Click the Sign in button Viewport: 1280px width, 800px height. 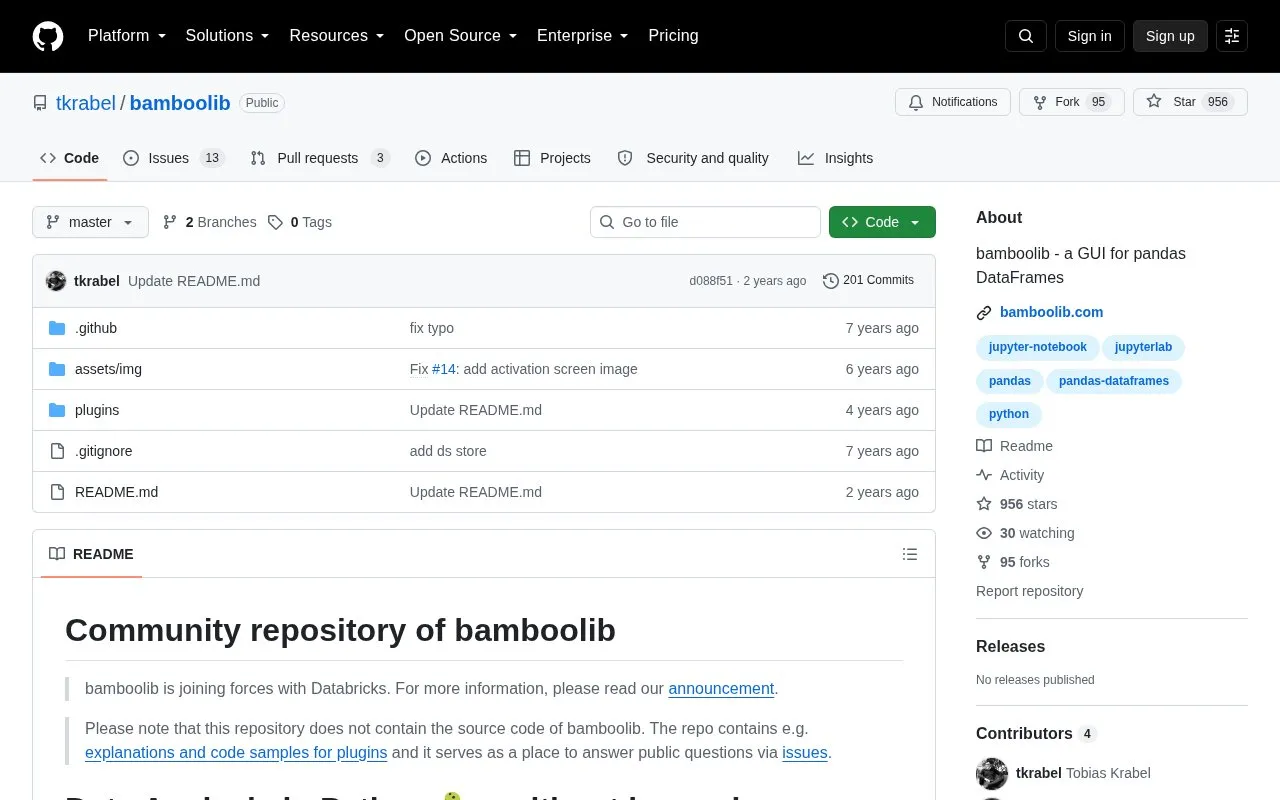coord(1089,36)
